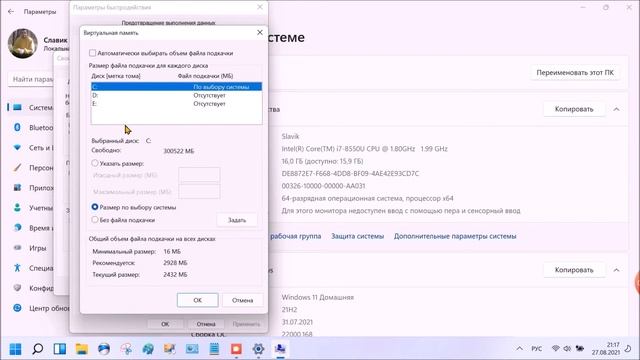This screenshot has height=360, width=640.
Task: Collapse the Windows specifications section chevron
Action: [x=616, y=270]
